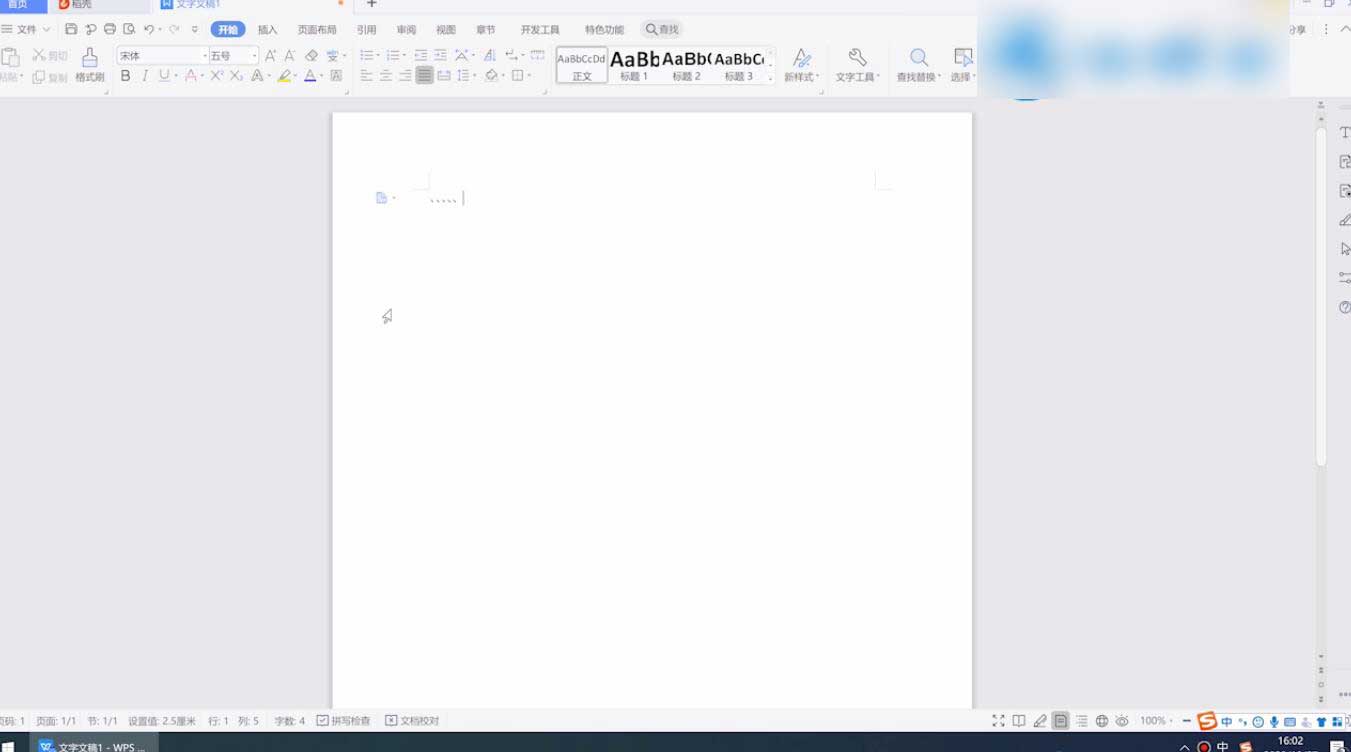Toggle outline view in status bar
The image size is (1351, 752).
tap(1081, 721)
